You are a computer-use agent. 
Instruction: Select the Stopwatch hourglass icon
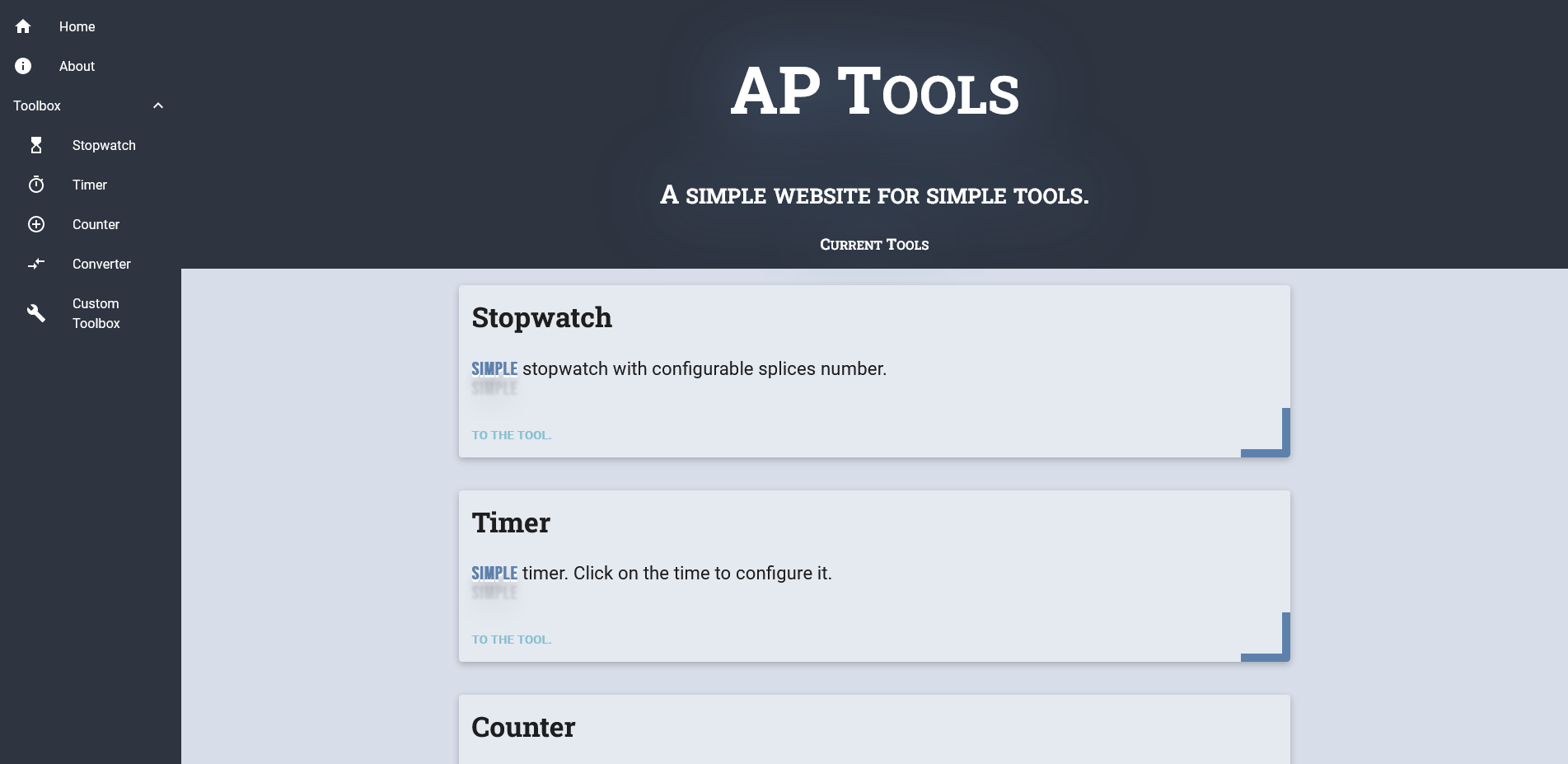click(x=36, y=145)
